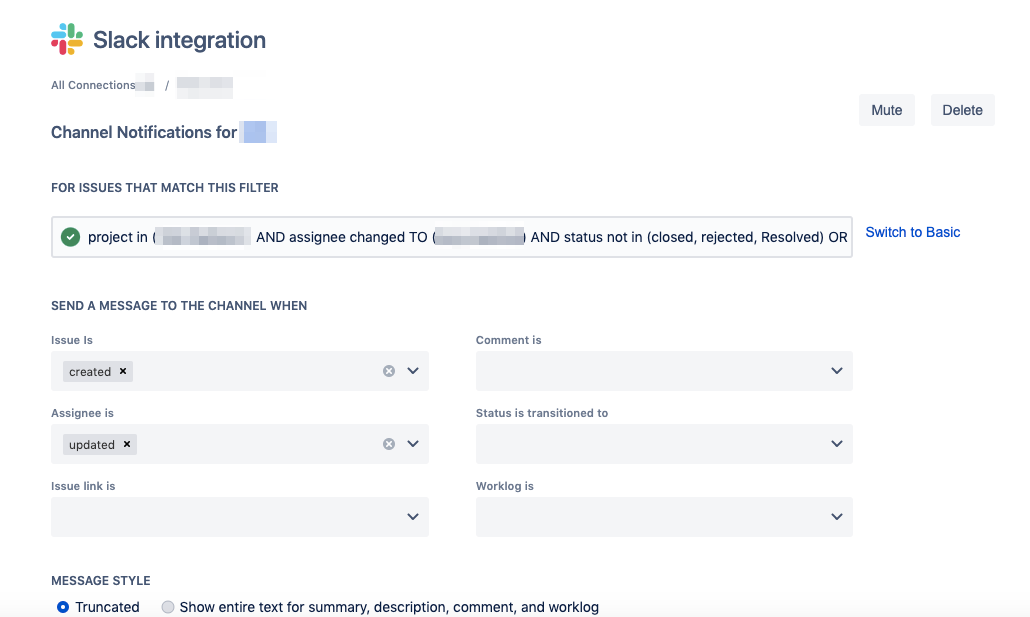Clear all values in Assignee is field

coord(389,444)
